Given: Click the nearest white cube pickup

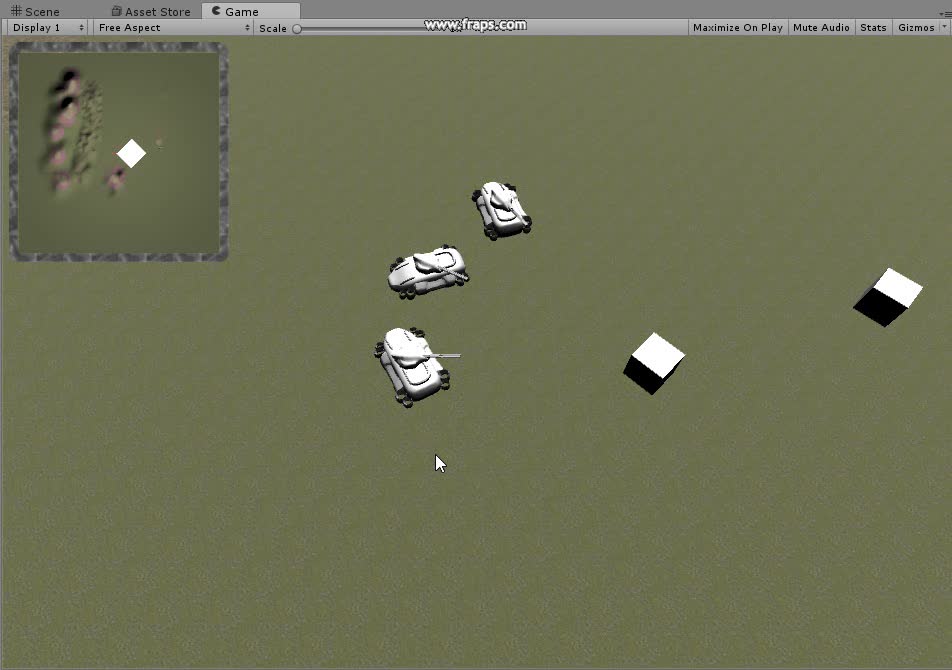Looking at the screenshot, I should [652, 363].
